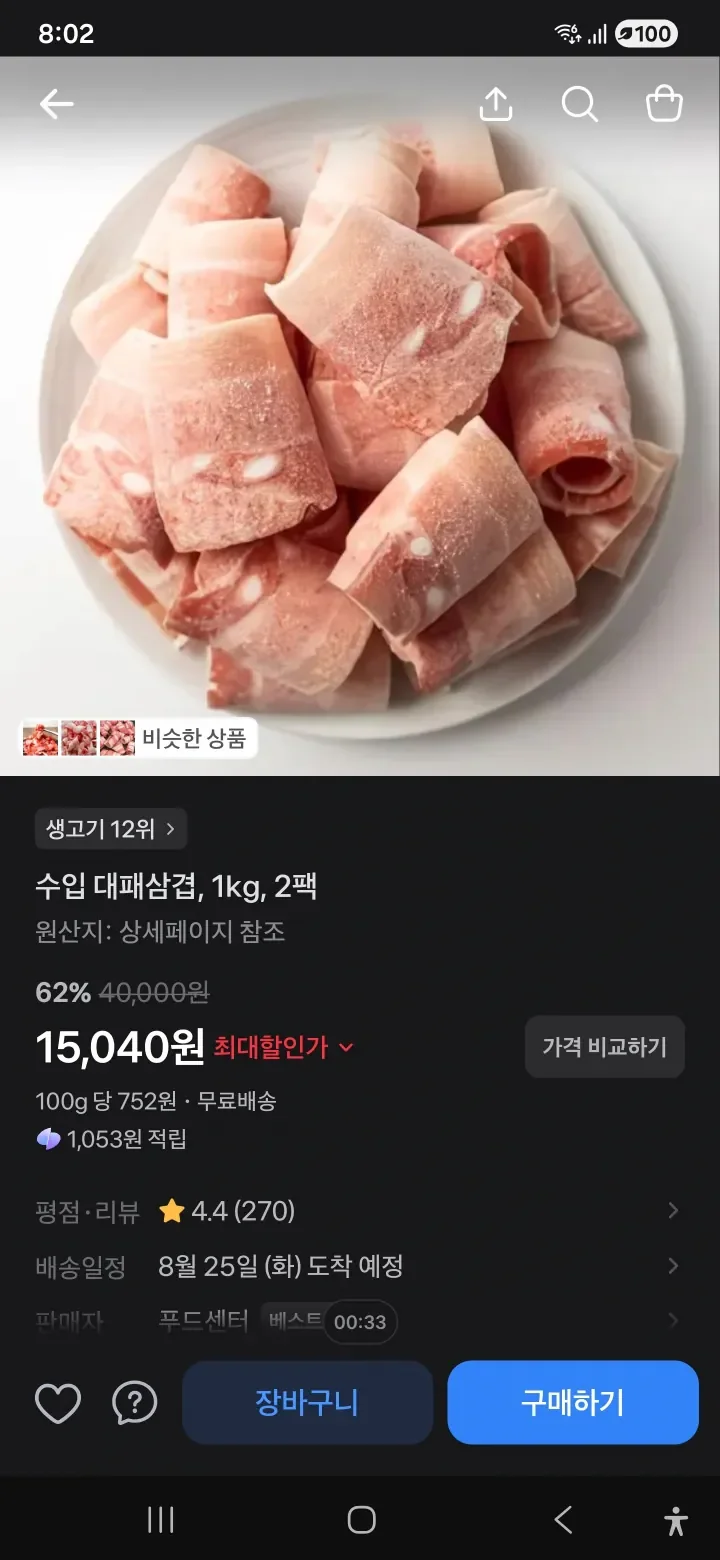
Task: Open the share icon
Action: (496, 104)
